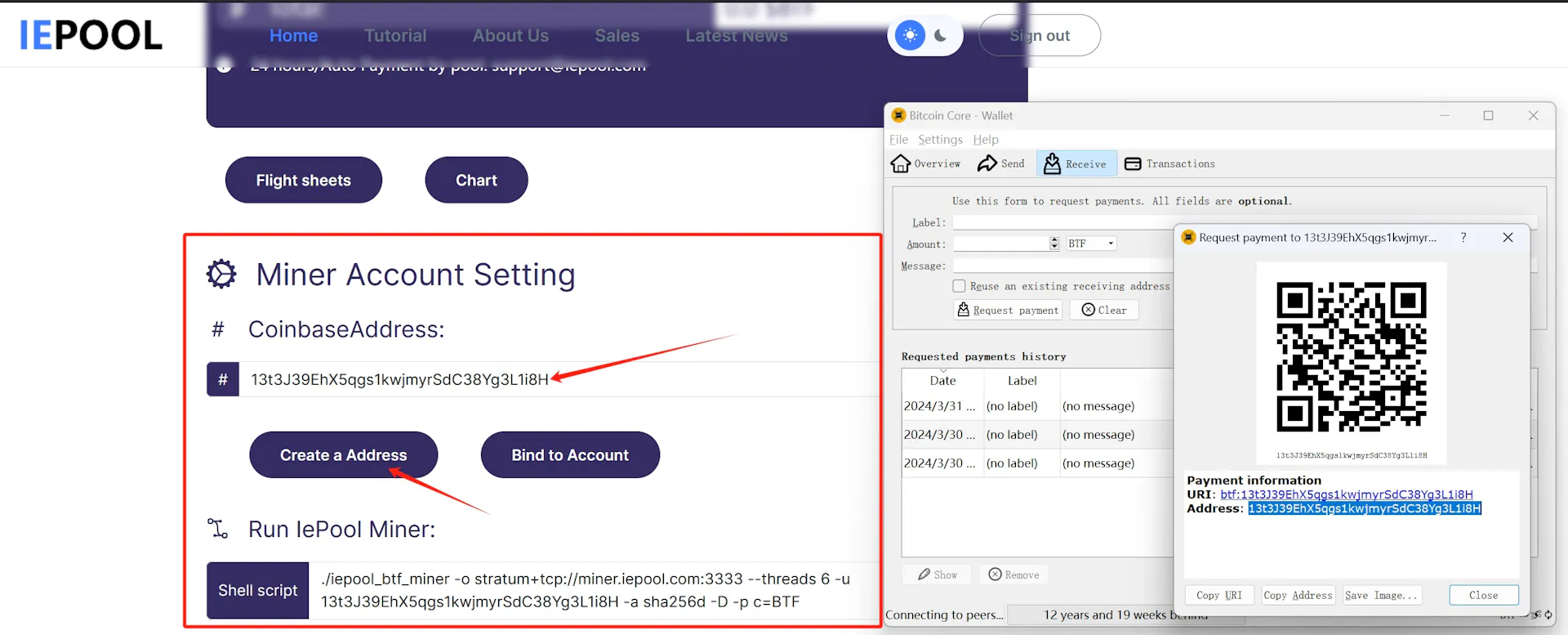This screenshot has height=635, width=1568.
Task: Maximize the Bitcoin Core wallet window
Action: (1488, 116)
